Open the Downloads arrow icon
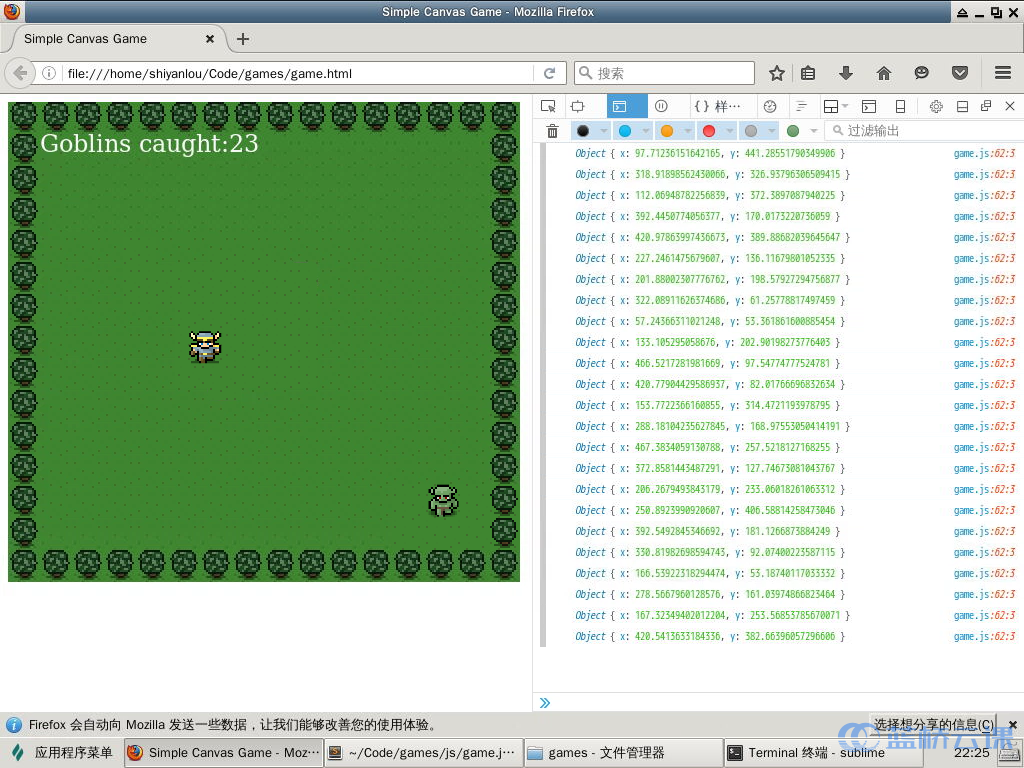Image resolution: width=1024 pixels, height=768 pixels. [x=845, y=72]
